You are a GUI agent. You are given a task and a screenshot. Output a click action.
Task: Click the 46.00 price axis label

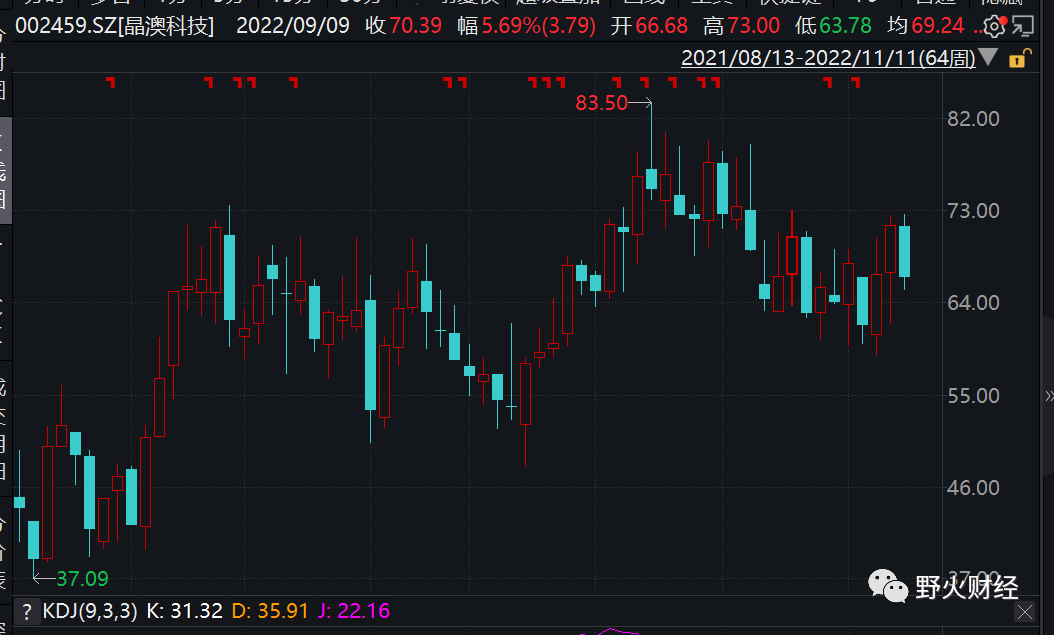pyautogui.click(x=973, y=488)
